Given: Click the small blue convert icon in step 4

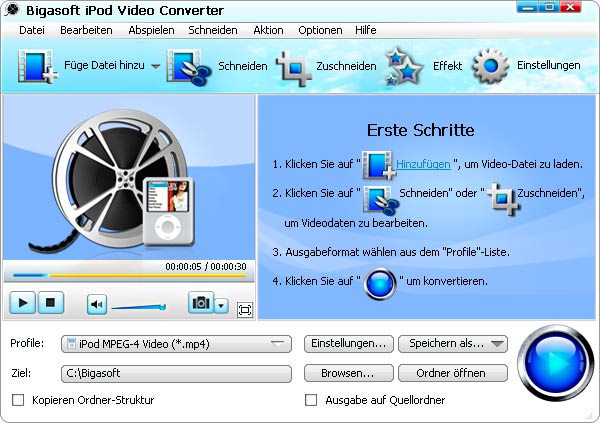Looking at the screenshot, I should point(380,284).
